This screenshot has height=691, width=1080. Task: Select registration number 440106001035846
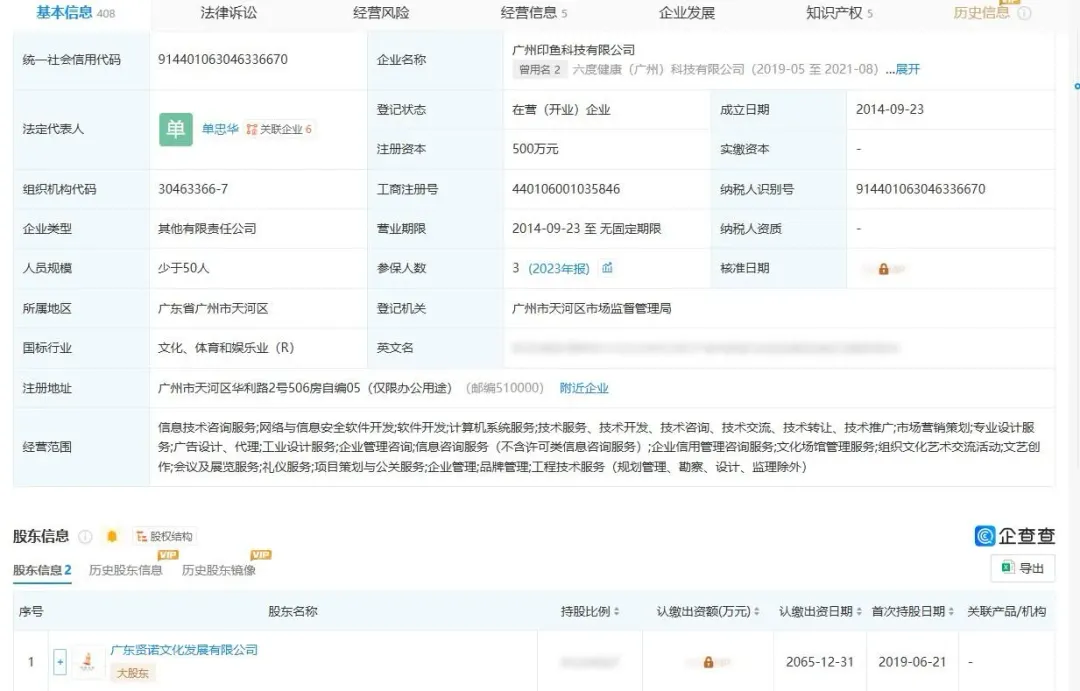click(x=566, y=189)
